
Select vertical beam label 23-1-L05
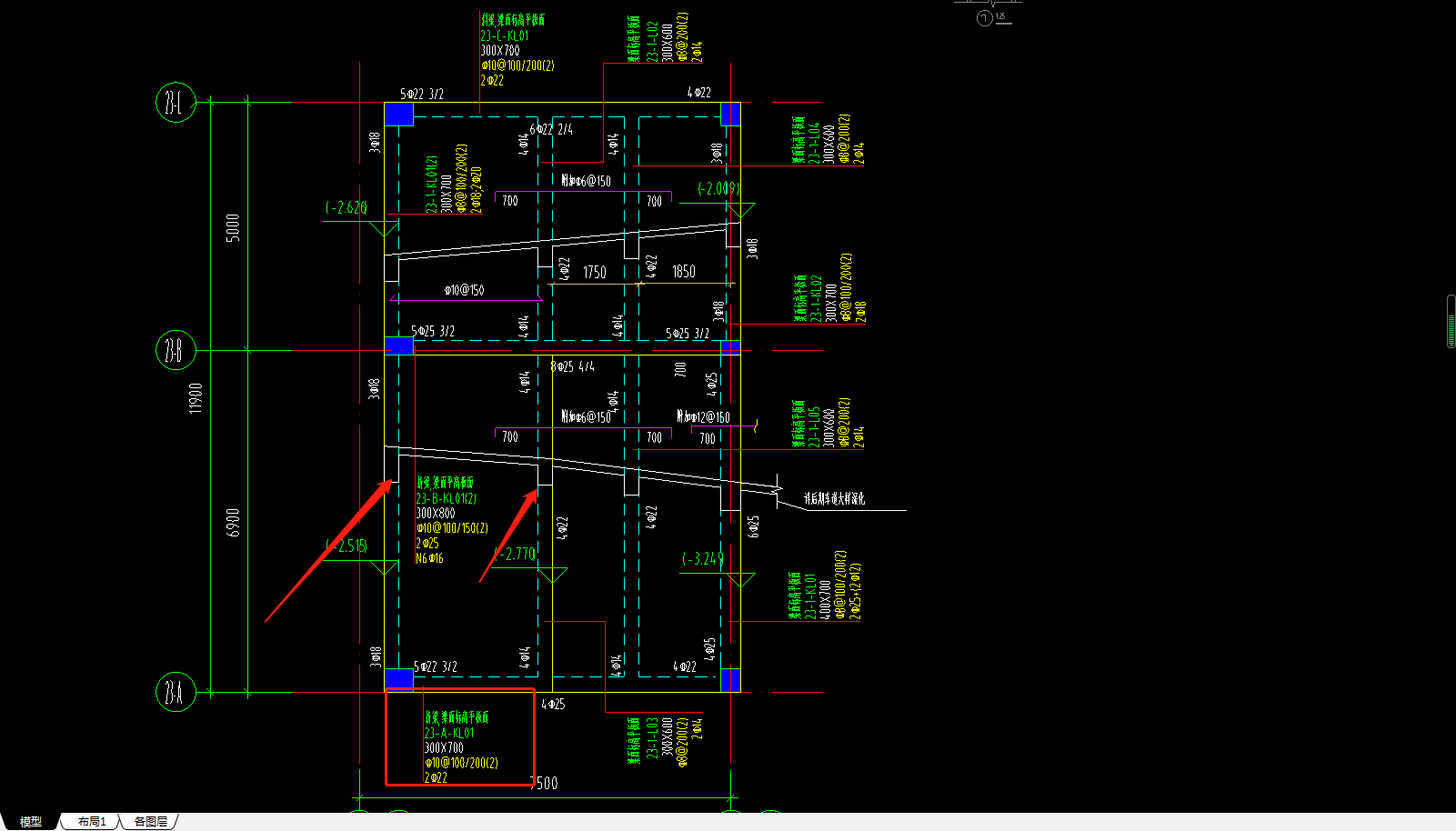click(814, 427)
